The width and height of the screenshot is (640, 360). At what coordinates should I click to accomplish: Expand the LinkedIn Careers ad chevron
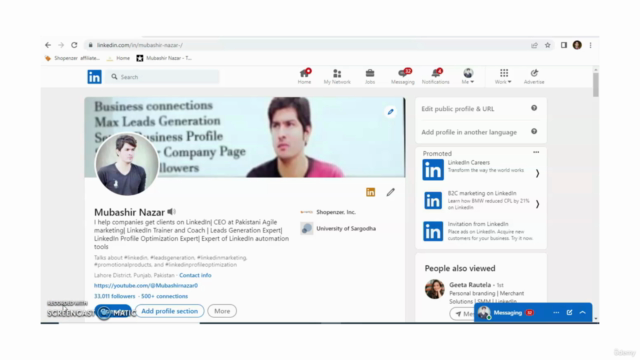tap(538, 173)
